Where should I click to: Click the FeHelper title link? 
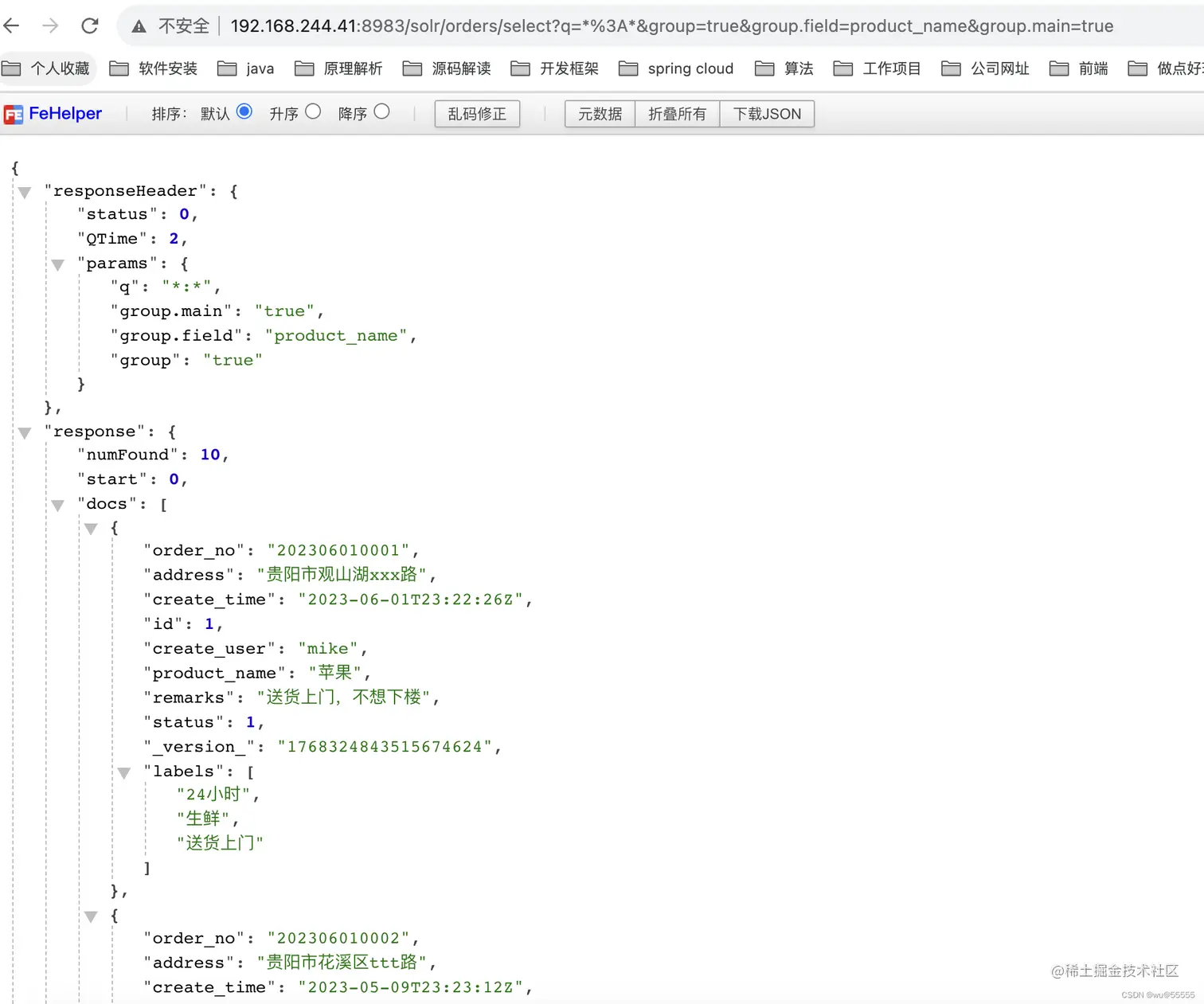(65, 114)
